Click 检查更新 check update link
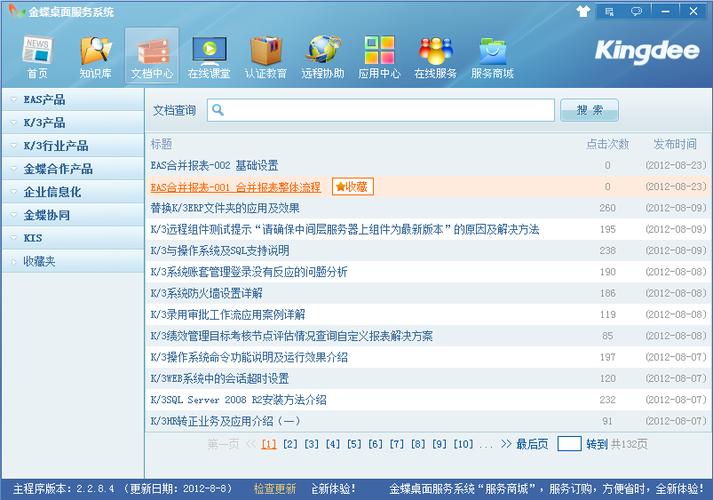Image resolution: width=713 pixels, height=500 pixels. point(275,489)
